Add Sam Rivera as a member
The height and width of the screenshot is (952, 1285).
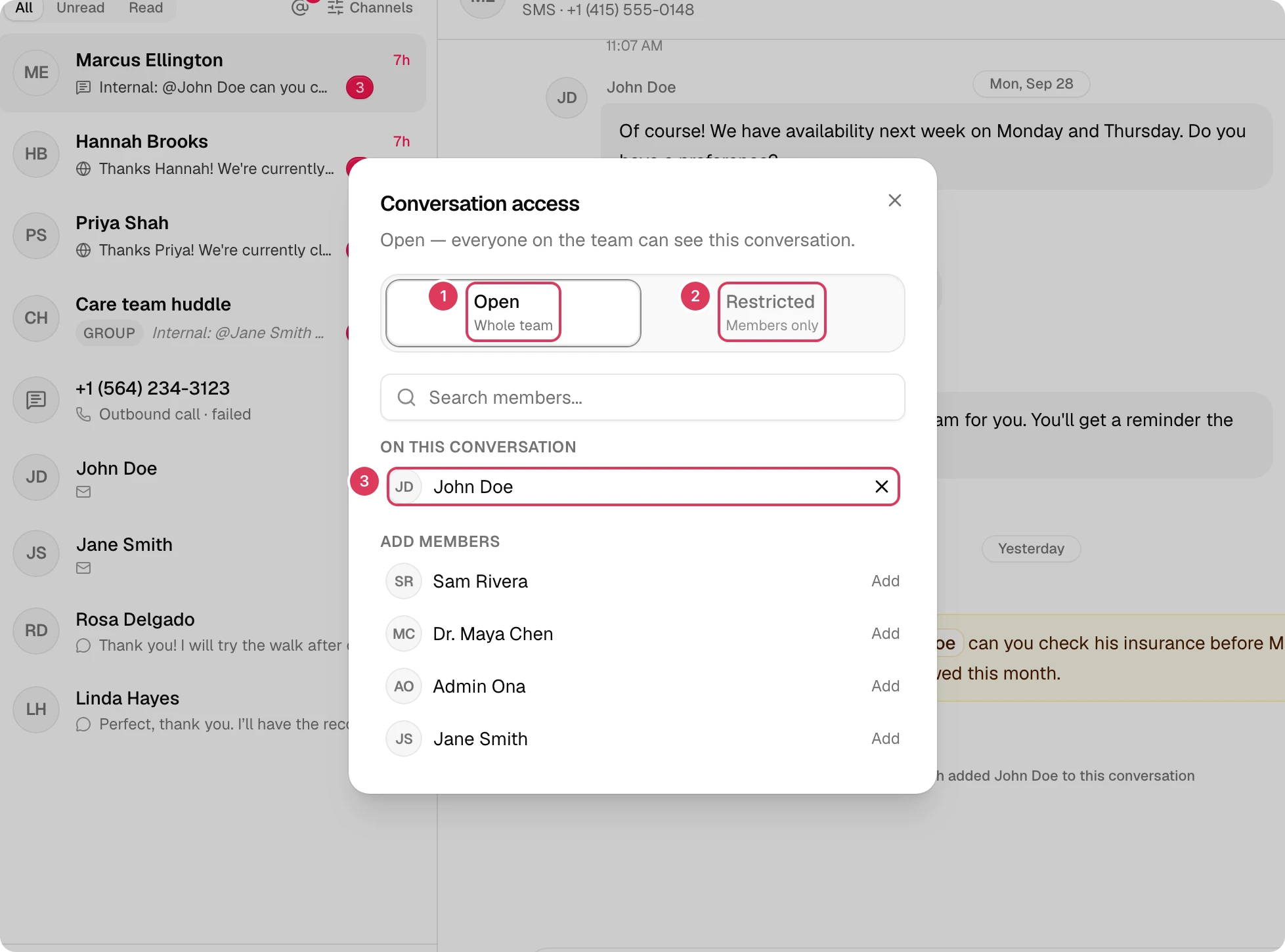(885, 581)
